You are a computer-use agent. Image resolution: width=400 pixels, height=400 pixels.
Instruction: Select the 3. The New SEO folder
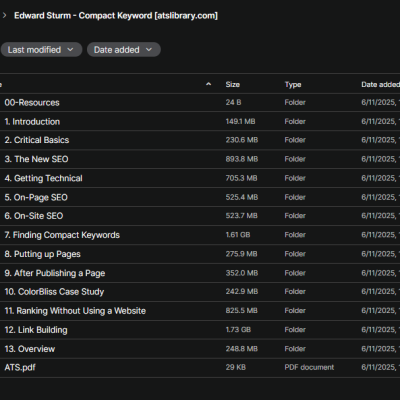pyautogui.click(x=36, y=159)
